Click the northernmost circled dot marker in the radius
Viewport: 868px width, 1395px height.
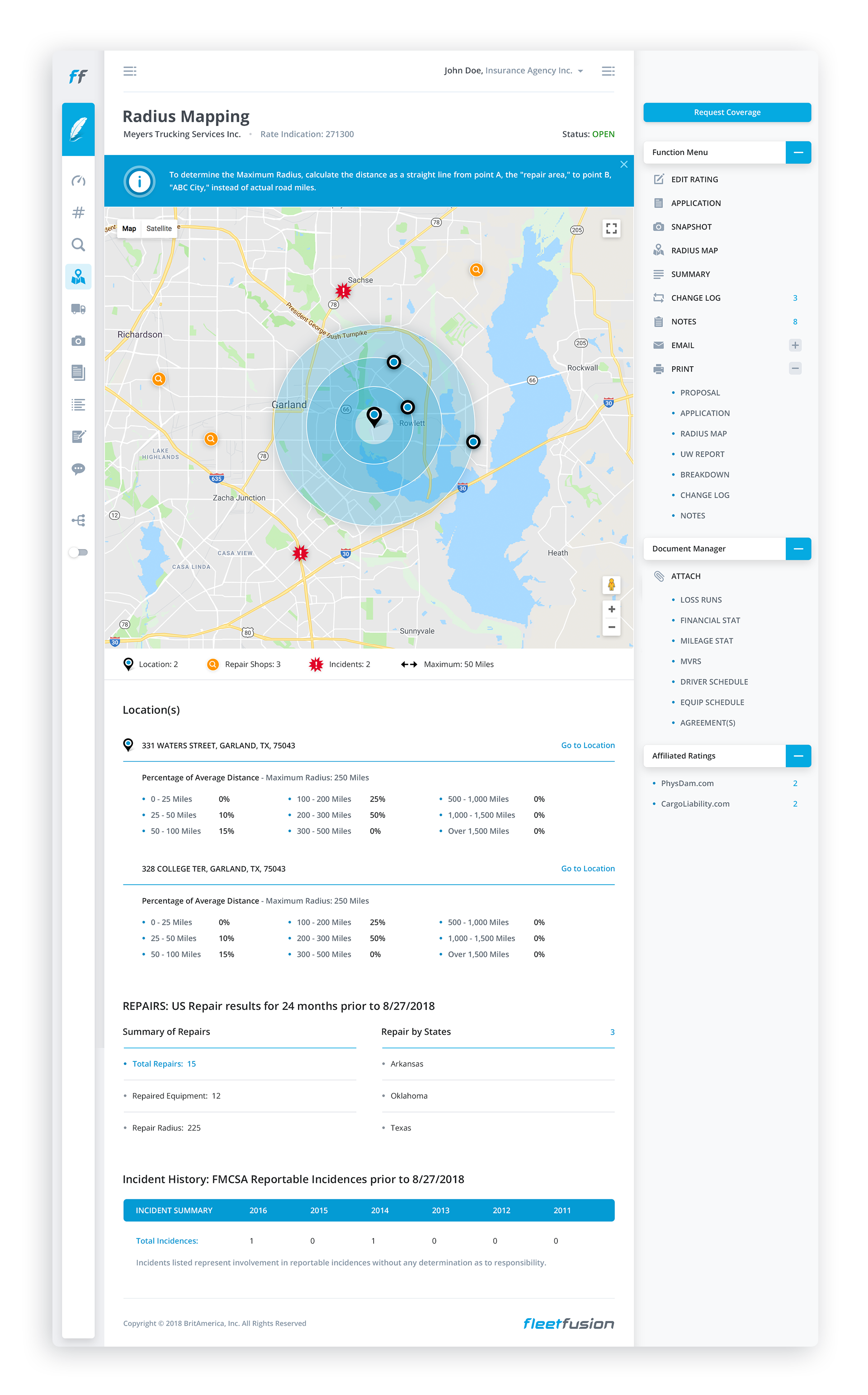(x=394, y=362)
